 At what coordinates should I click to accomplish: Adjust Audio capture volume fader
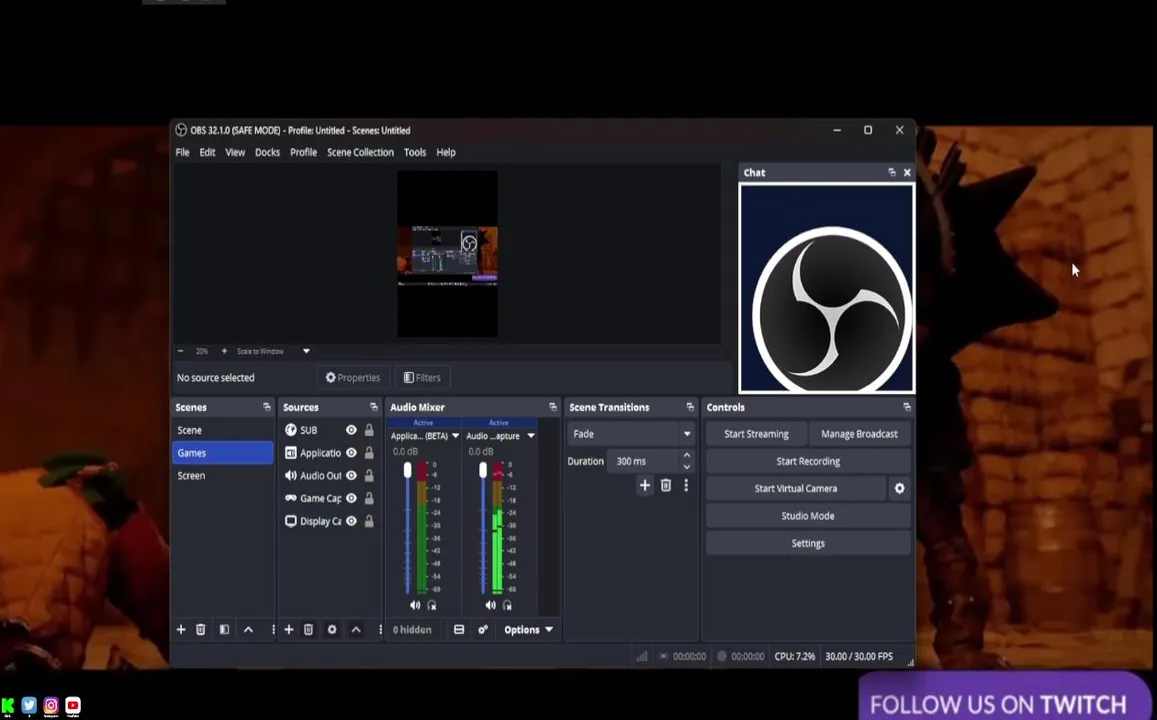[x=483, y=470]
